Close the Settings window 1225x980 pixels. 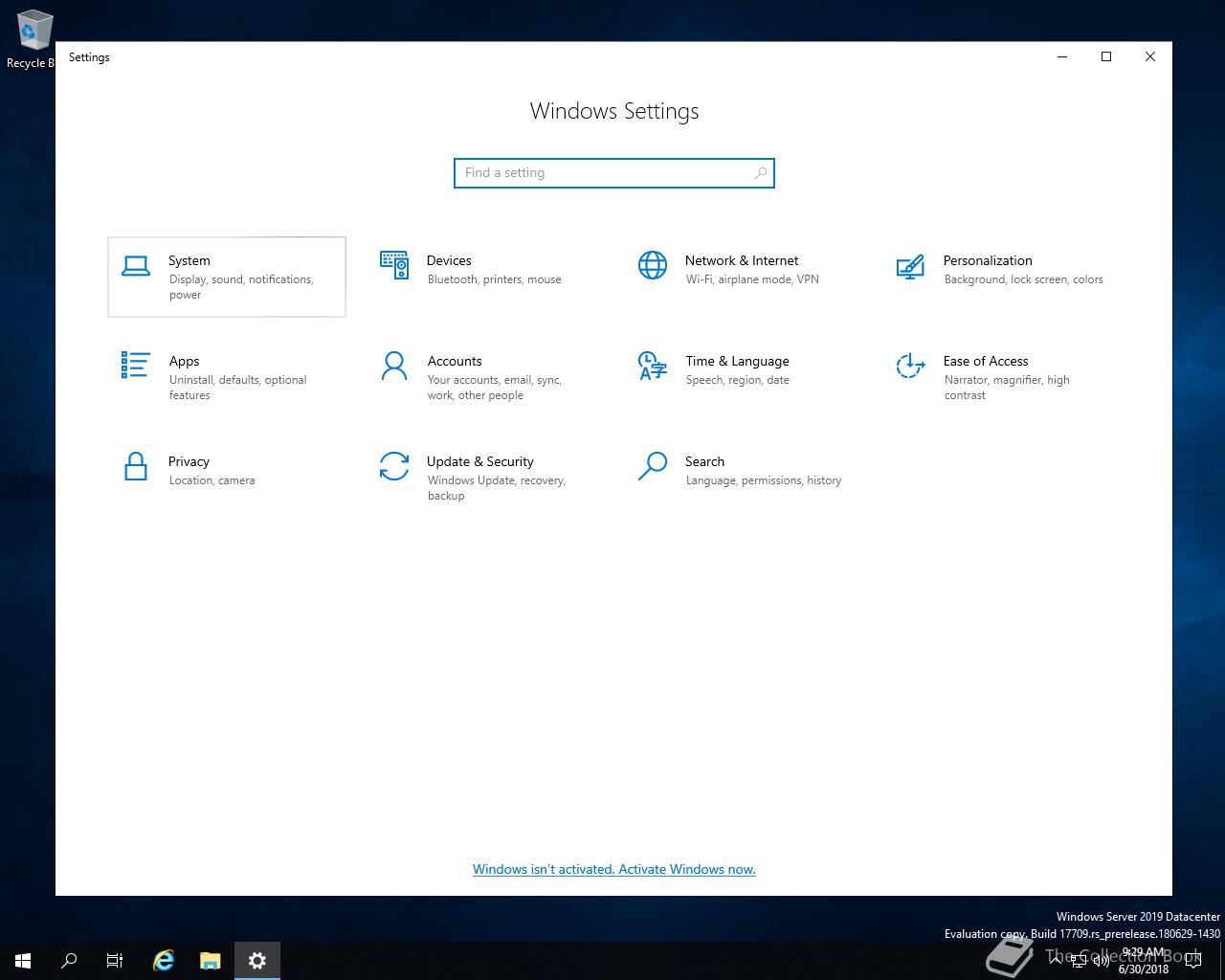point(1150,57)
